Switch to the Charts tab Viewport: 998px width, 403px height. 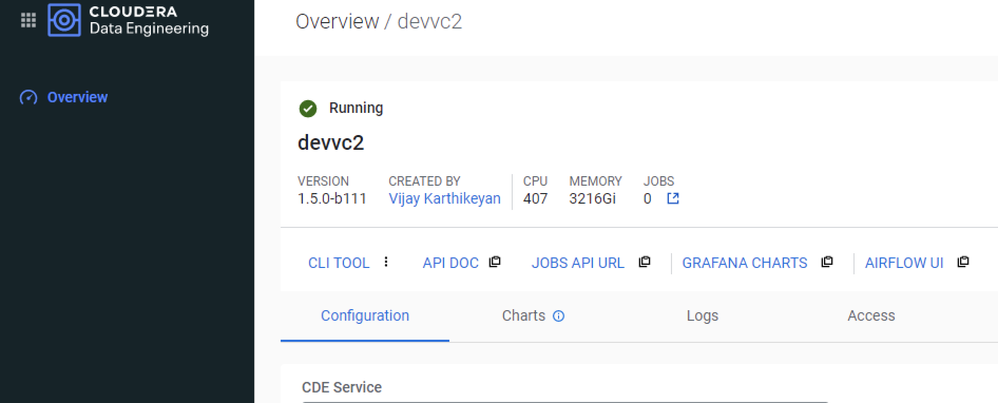524,315
